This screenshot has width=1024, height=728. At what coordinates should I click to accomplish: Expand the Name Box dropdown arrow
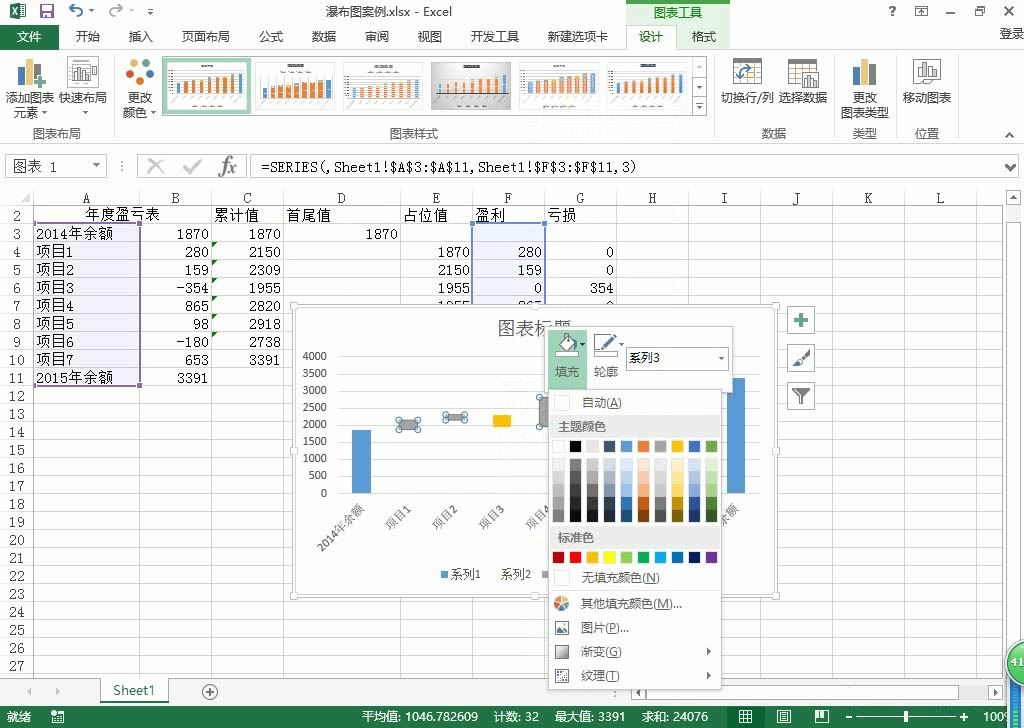pos(96,166)
